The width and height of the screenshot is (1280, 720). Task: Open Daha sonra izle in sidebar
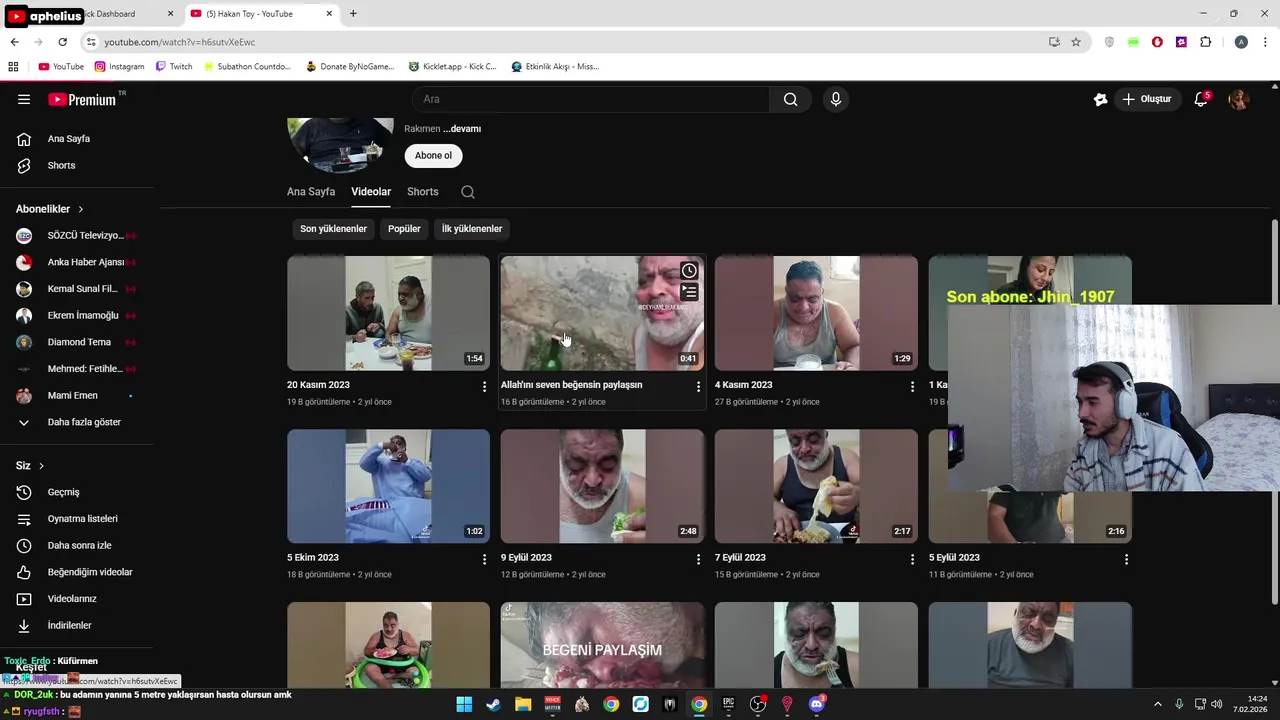click(x=77, y=546)
